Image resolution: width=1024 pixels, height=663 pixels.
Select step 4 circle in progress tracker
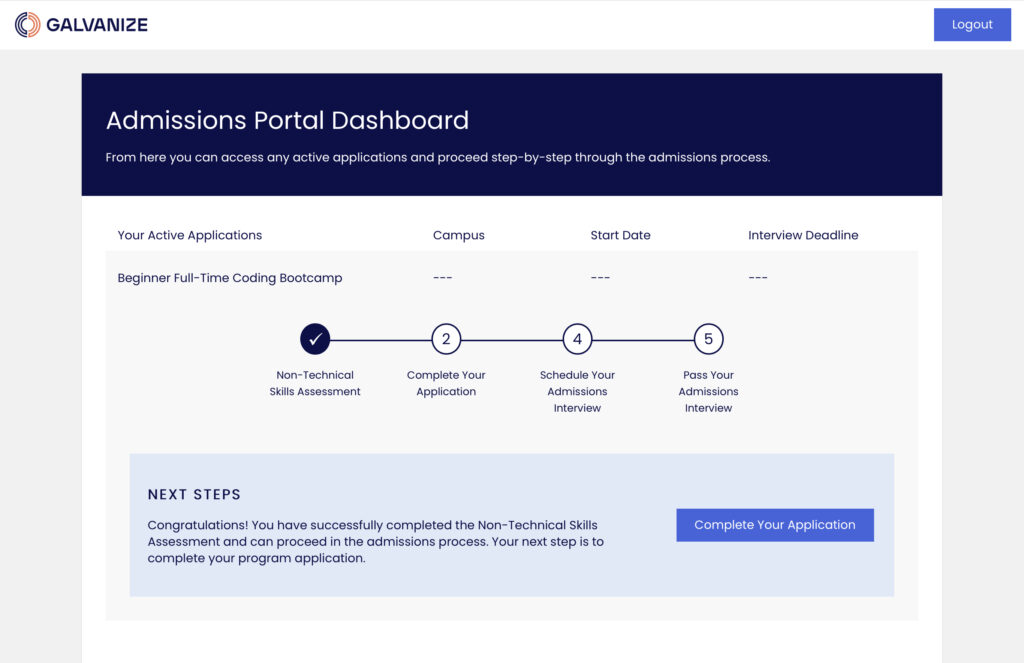577,339
